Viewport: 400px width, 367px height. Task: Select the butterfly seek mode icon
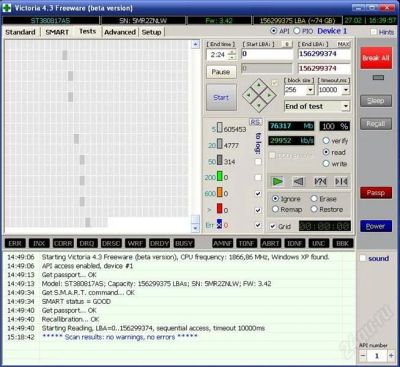(320, 182)
